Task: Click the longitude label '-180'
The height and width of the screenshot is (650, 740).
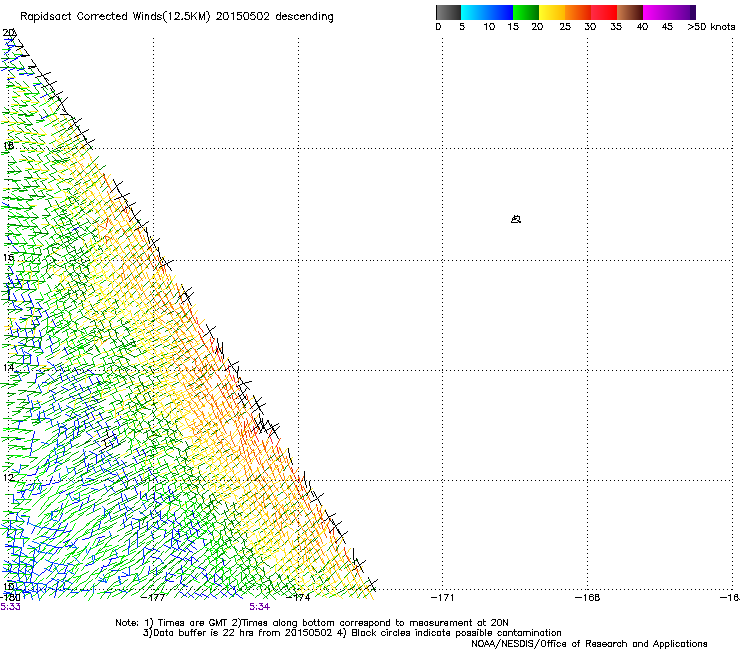Action: (9, 598)
